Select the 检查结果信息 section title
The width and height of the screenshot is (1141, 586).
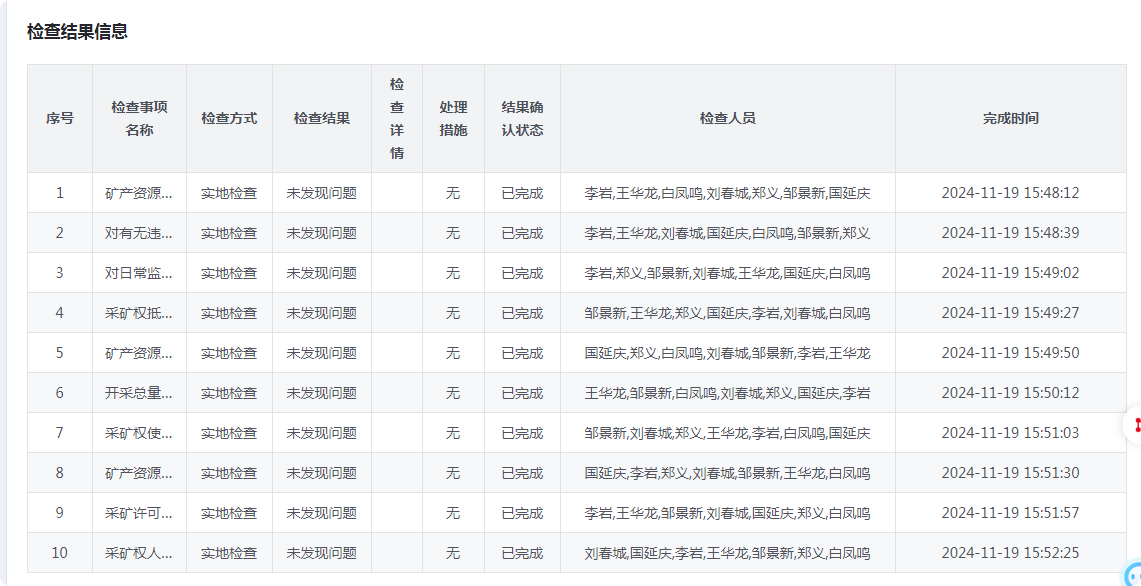[77, 31]
